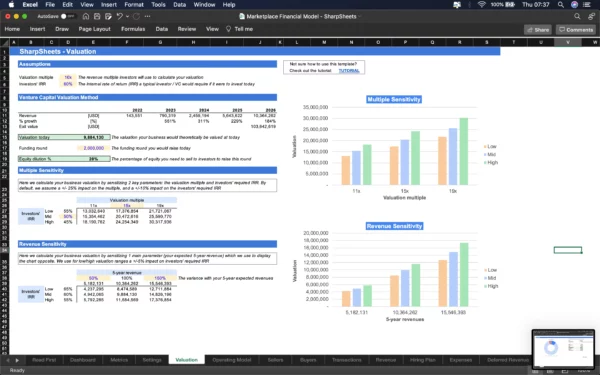Toggle the AutoSave switch
This screenshot has height=375, width=600.
click(x=68, y=16)
